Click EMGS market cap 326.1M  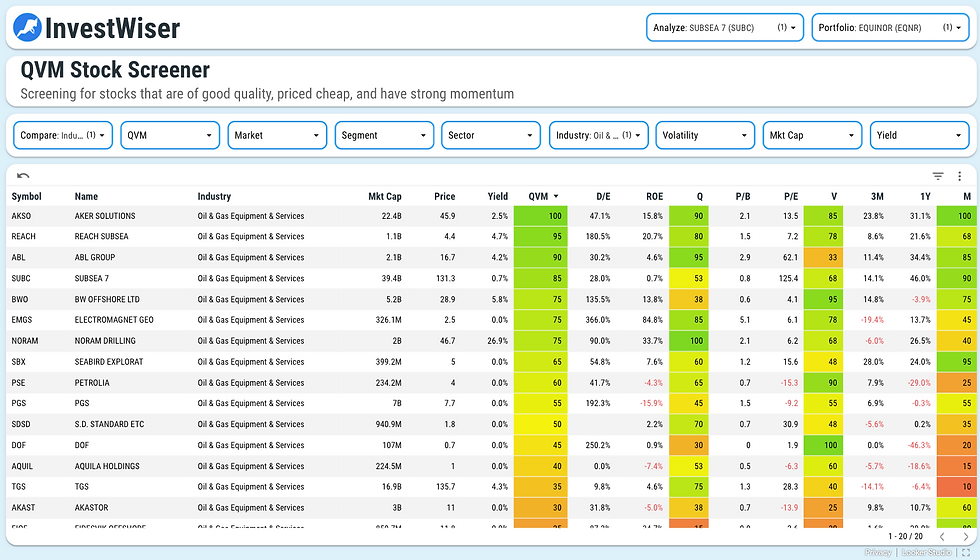388,320
